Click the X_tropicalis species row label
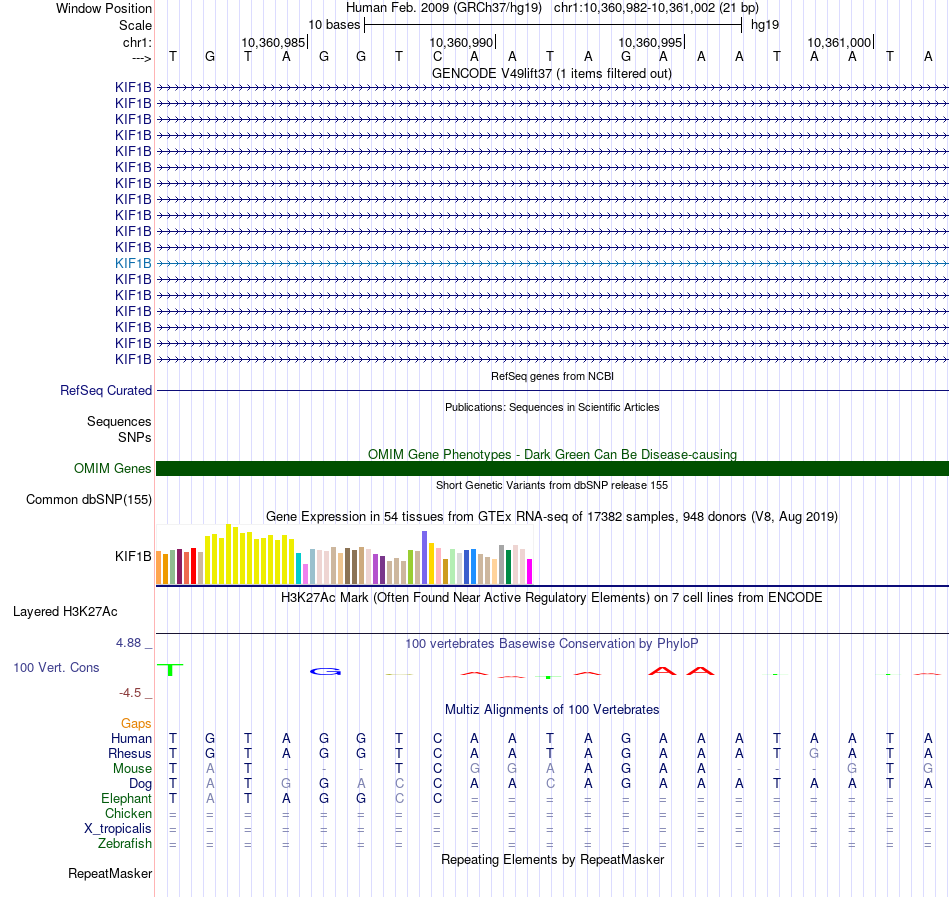 118,829
